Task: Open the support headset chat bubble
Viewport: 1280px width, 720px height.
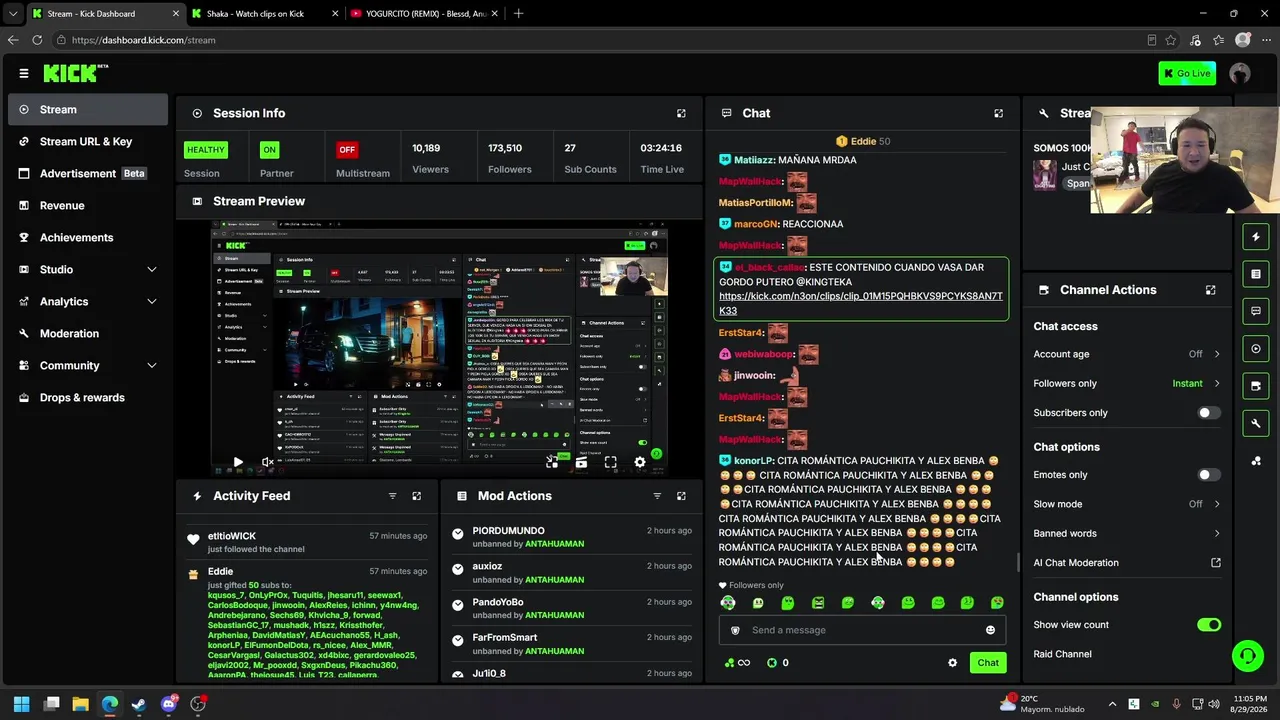Action: click(1247, 656)
